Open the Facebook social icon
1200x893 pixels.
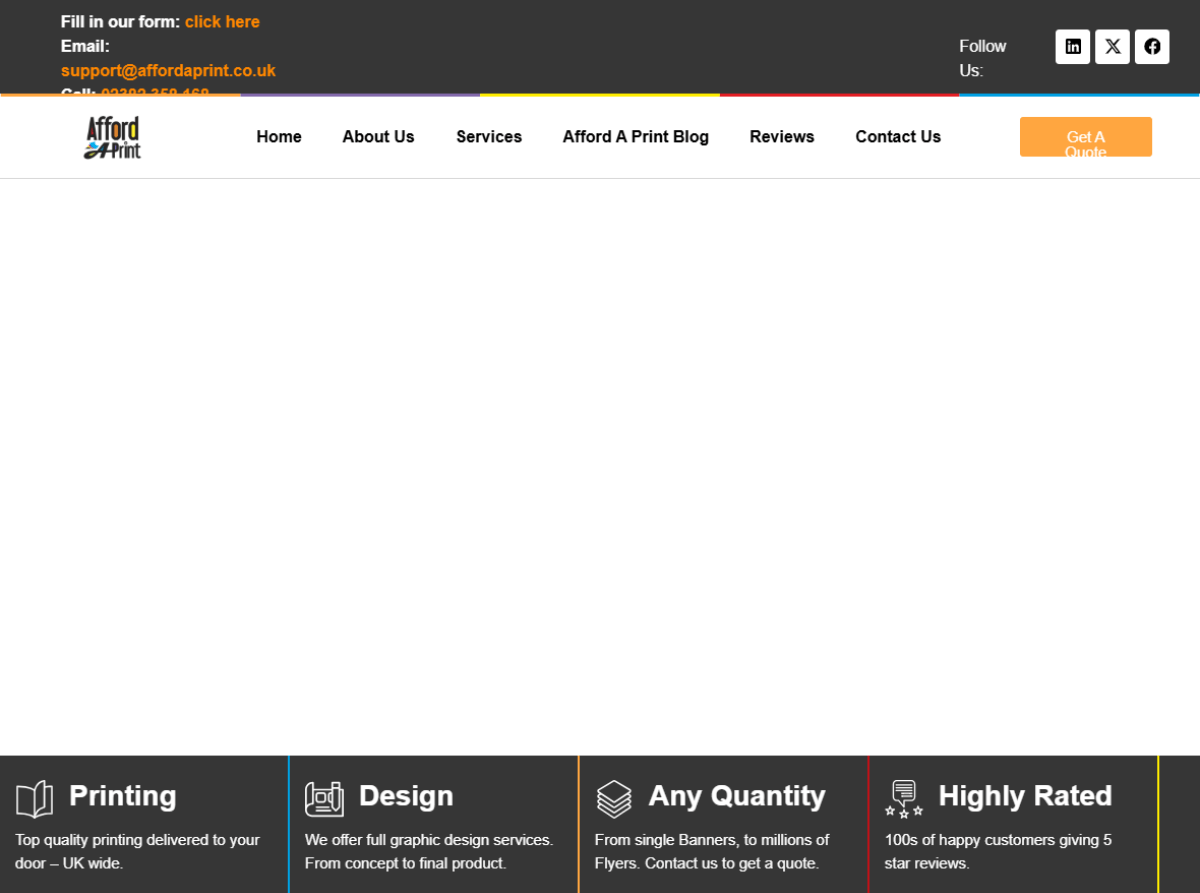pos(1152,47)
